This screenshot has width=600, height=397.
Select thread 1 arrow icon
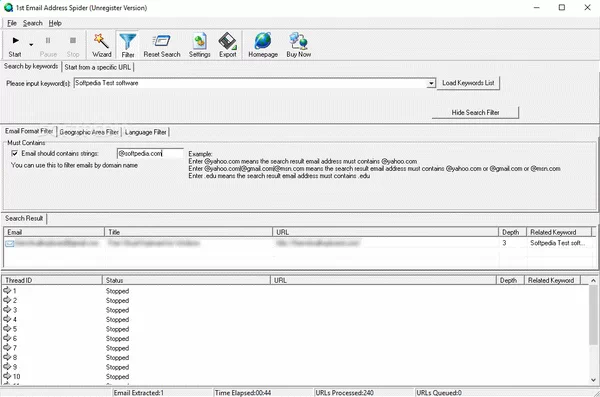(7, 291)
